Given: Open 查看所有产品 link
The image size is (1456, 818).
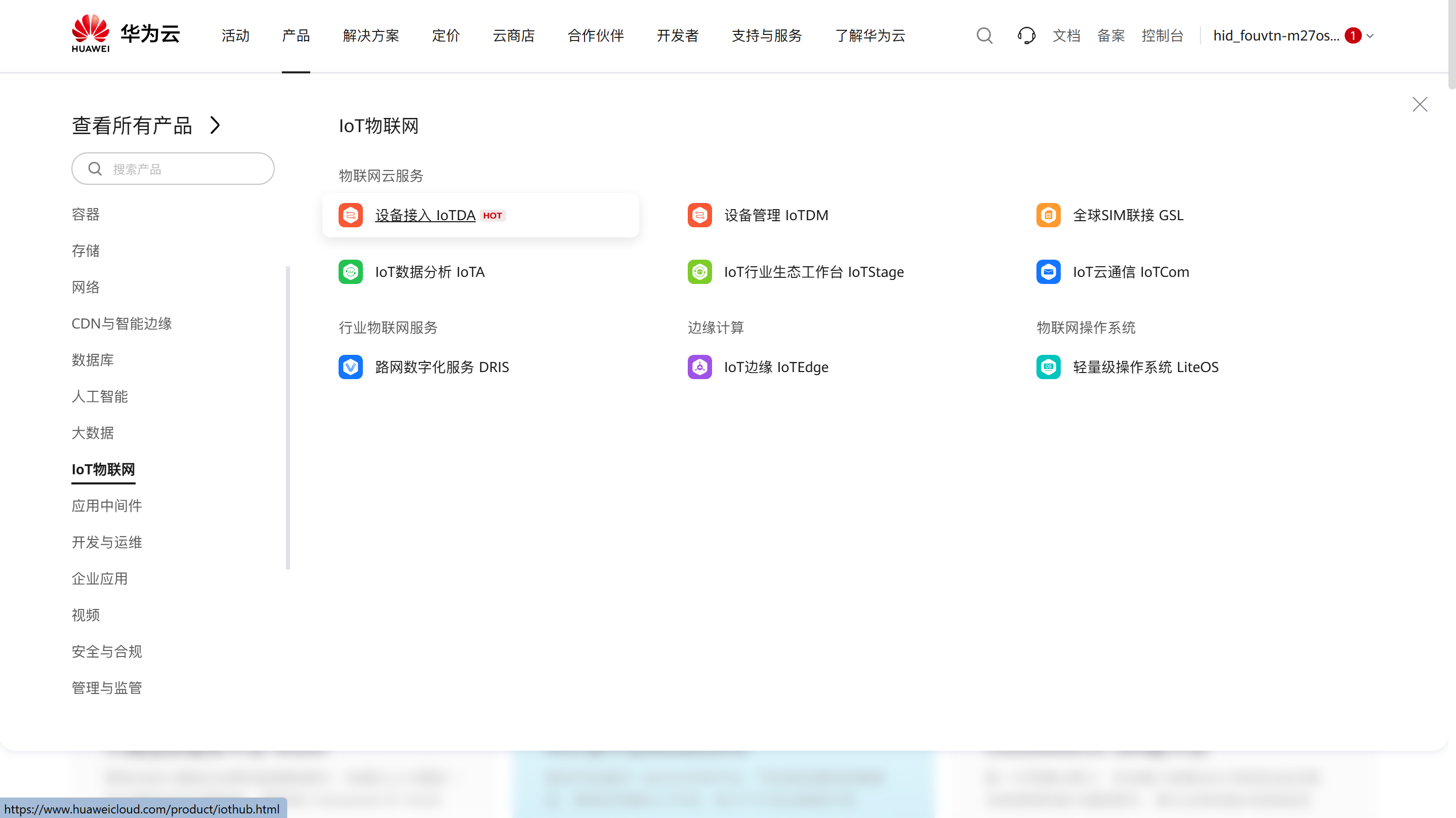Looking at the screenshot, I should pos(132,125).
